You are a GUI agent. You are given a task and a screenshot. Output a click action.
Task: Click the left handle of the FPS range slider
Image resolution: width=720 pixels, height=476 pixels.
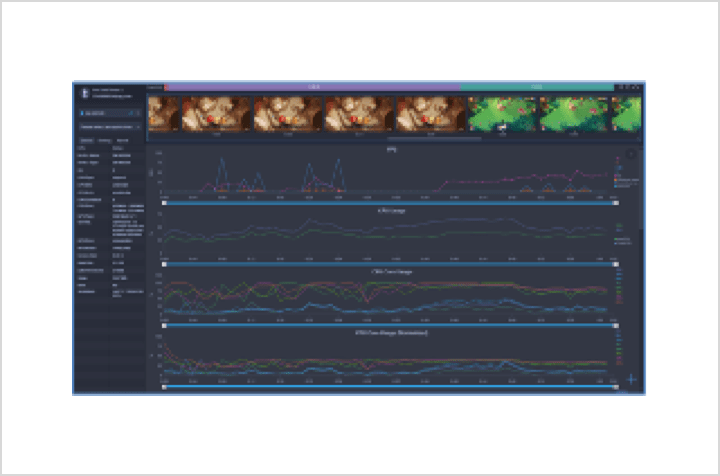pyautogui.click(x=164, y=203)
